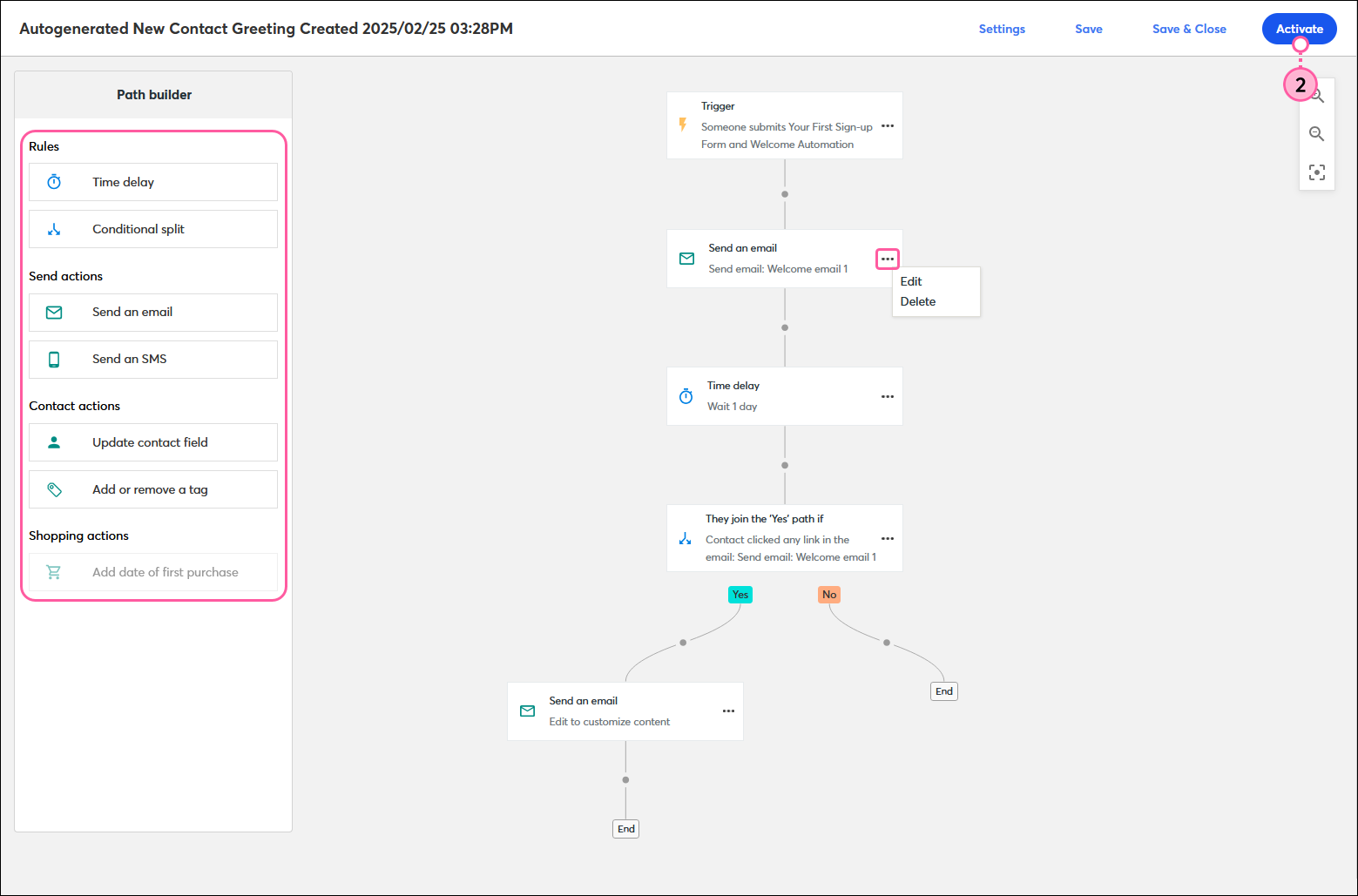Click the 'Wait 1 day' text on Time delay card

pyautogui.click(x=732, y=407)
